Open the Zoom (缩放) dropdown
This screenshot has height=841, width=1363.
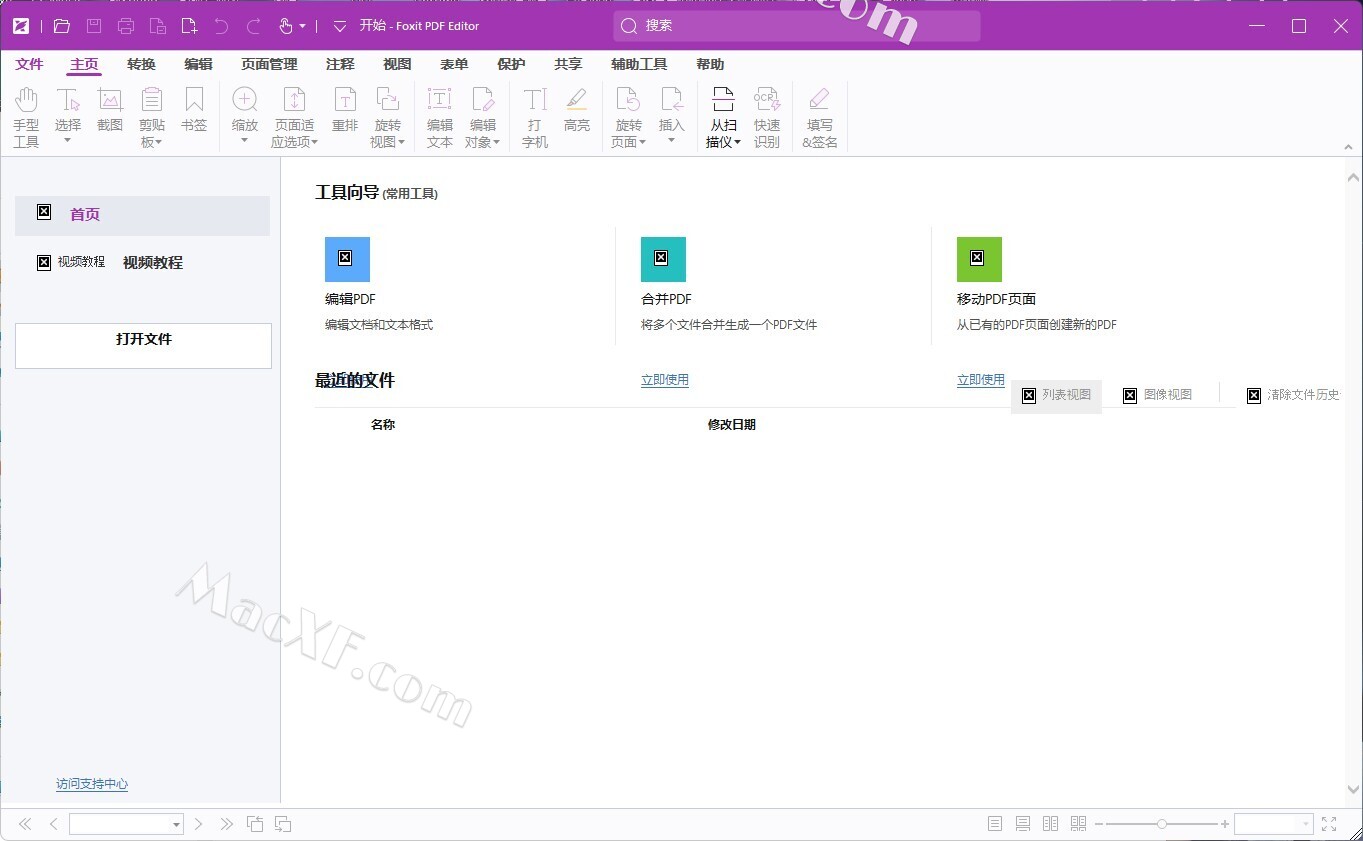[x=245, y=140]
